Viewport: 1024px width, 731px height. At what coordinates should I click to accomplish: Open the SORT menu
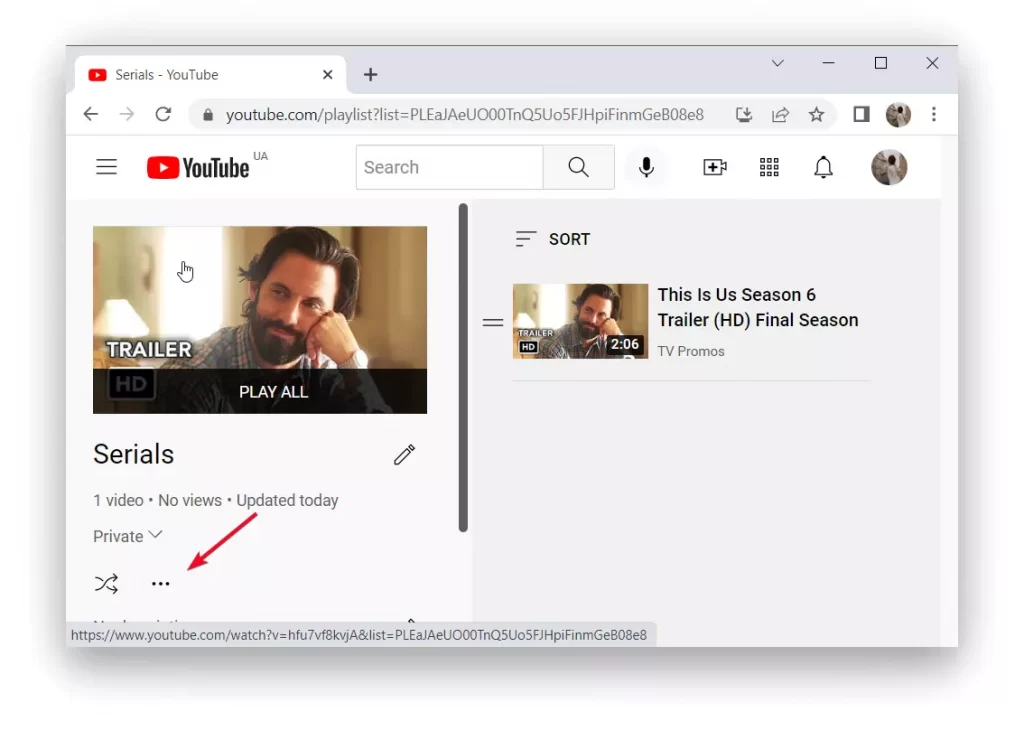(552, 239)
